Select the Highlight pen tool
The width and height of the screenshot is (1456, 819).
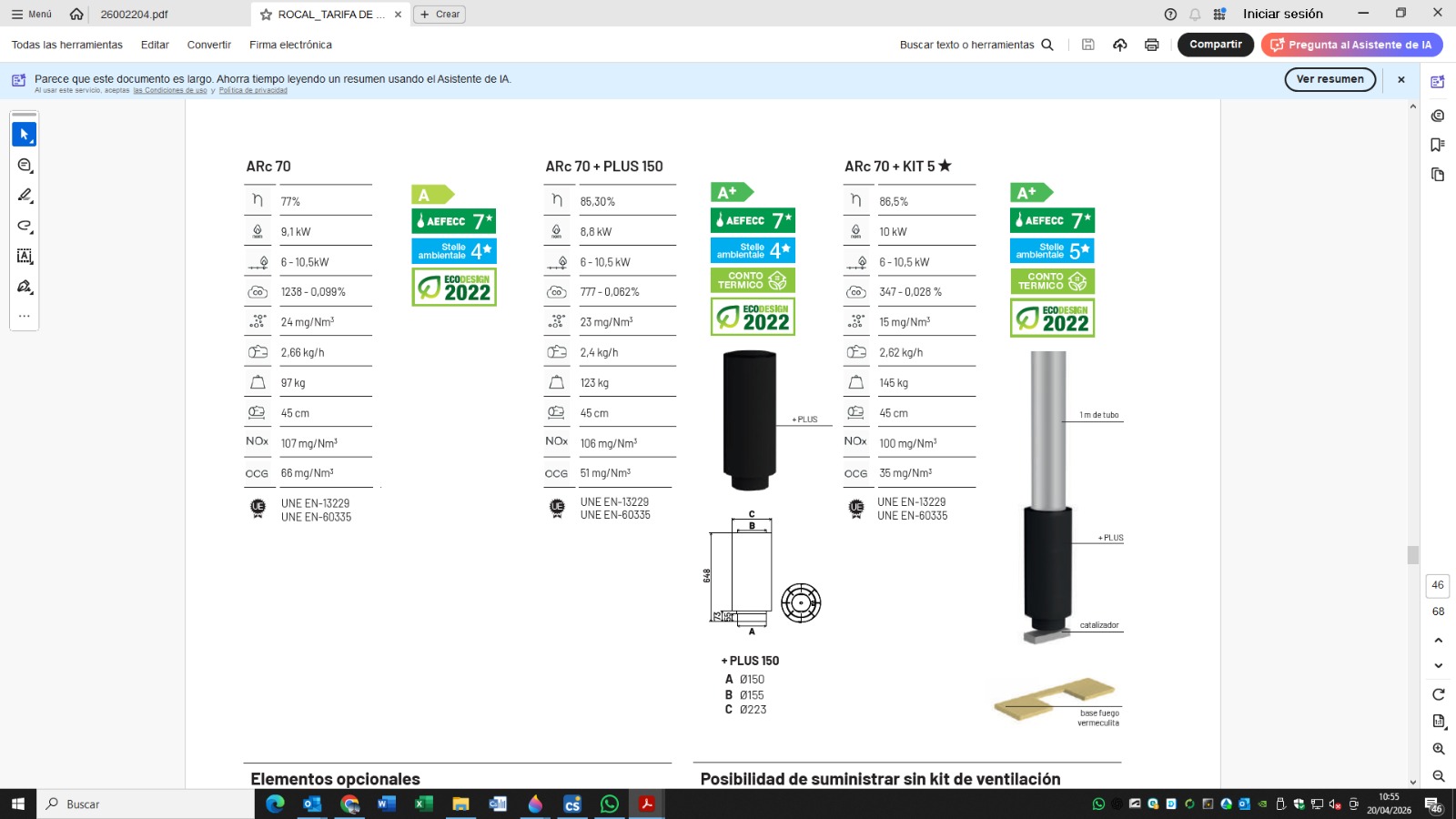[x=25, y=196]
